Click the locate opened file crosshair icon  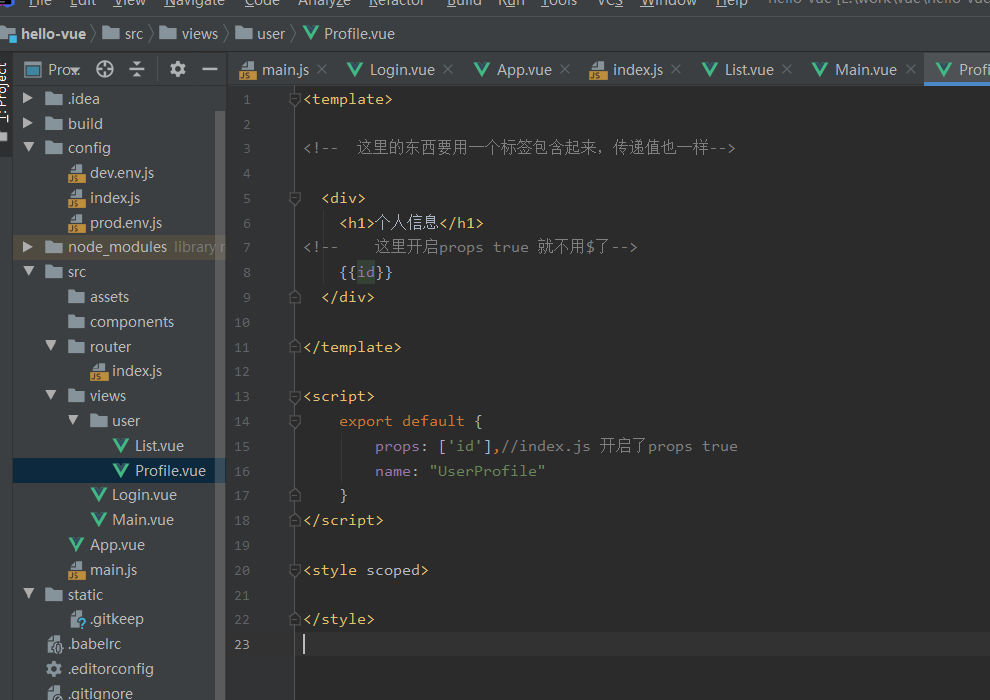coord(105,69)
